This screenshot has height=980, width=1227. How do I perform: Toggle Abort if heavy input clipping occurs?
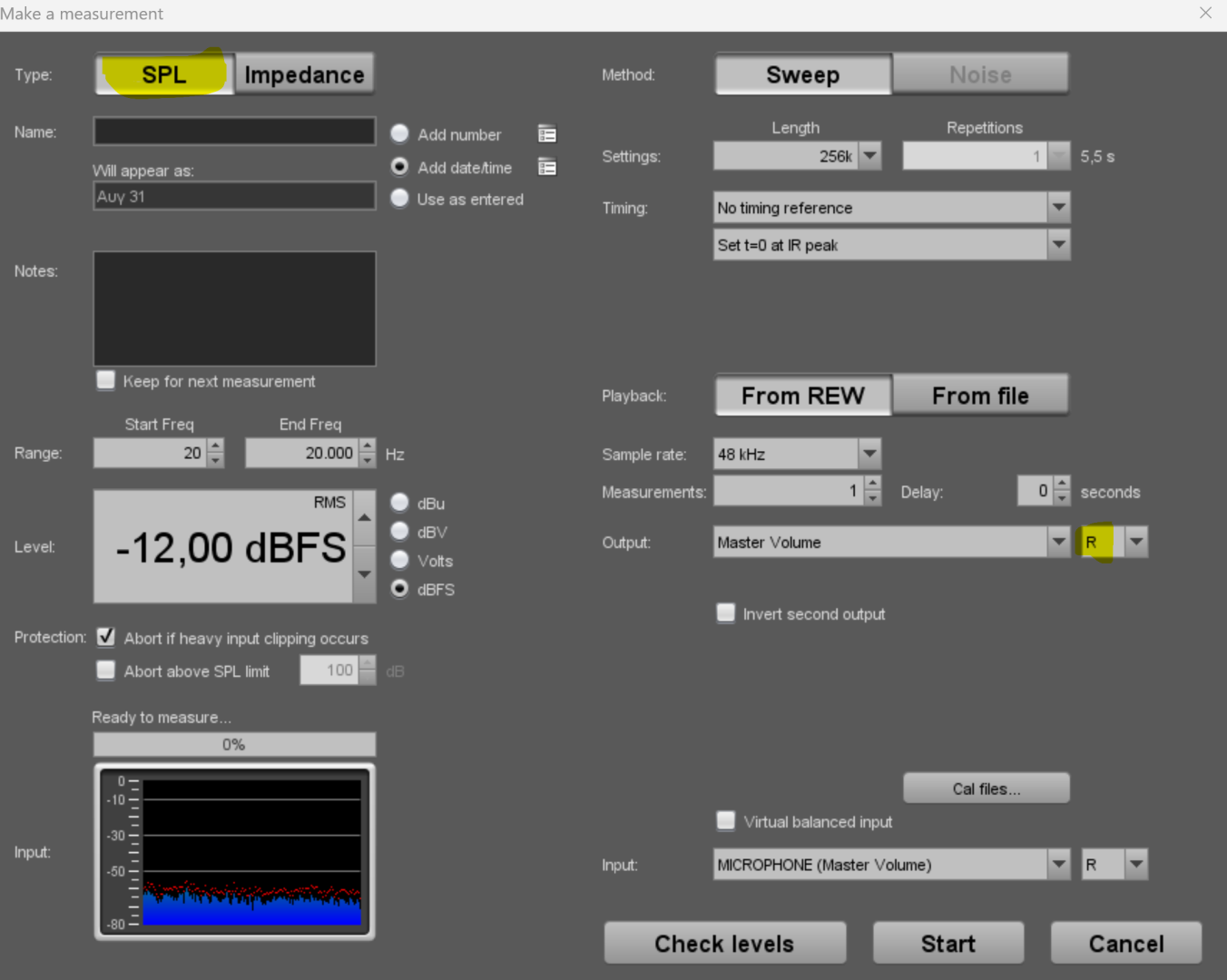click(x=106, y=637)
